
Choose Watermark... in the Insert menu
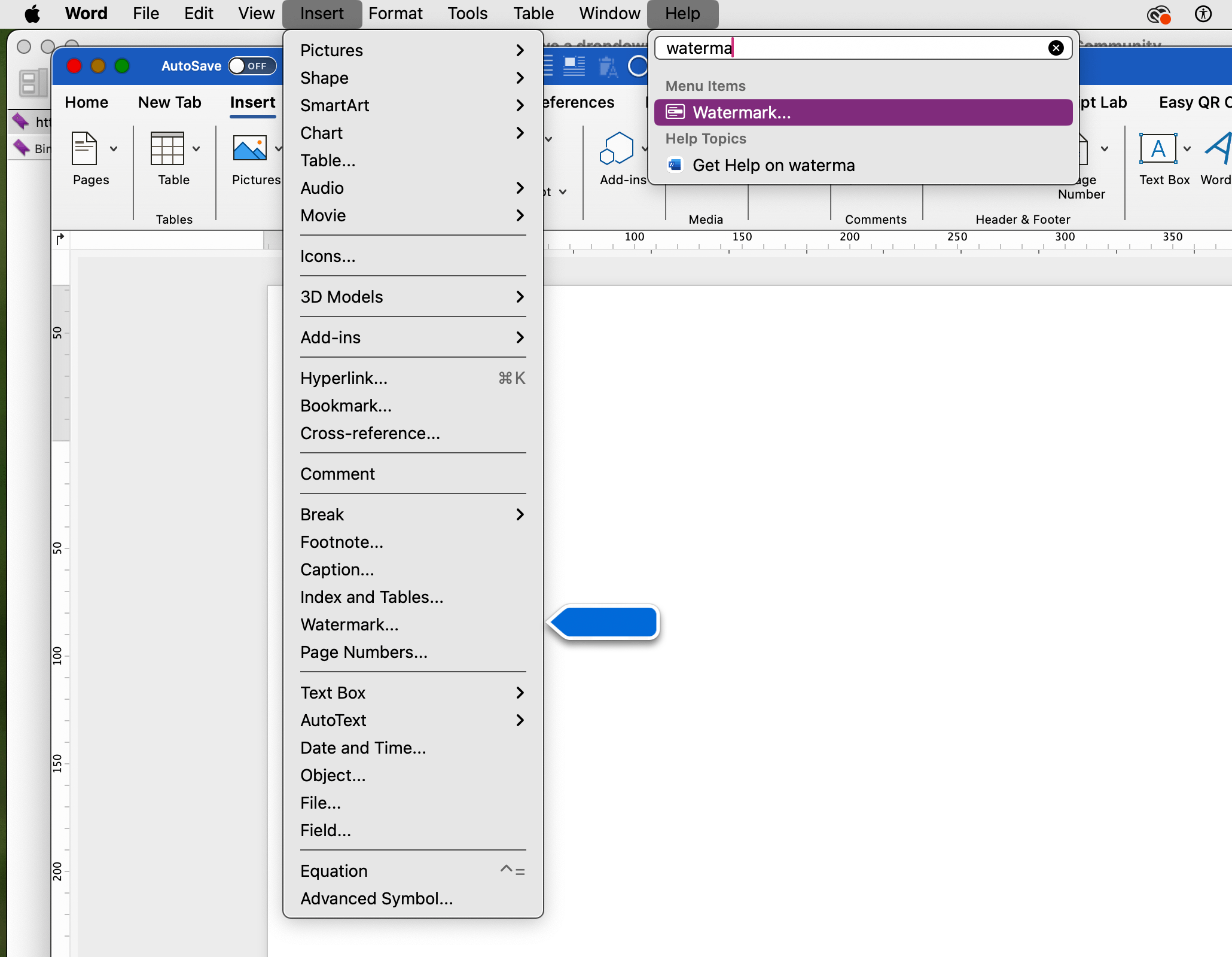point(413,624)
